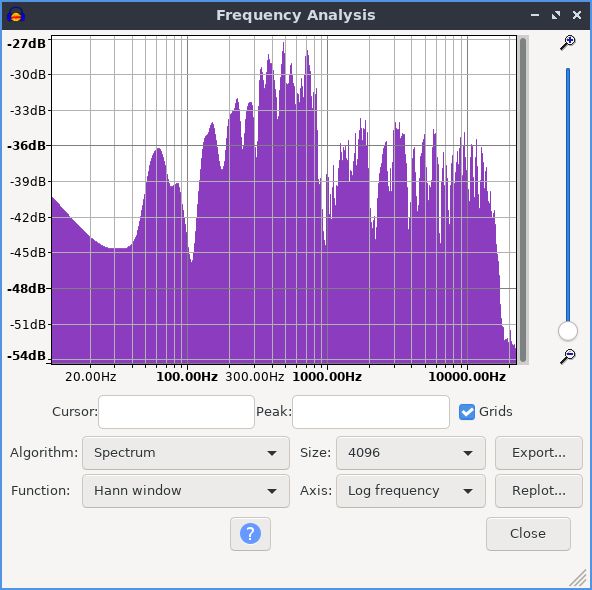Image resolution: width=592 pixels, height=590 pixels.
Task: Click the -36dB label on vertical axis
Action: pyautogui.click(x=26, y=145)
